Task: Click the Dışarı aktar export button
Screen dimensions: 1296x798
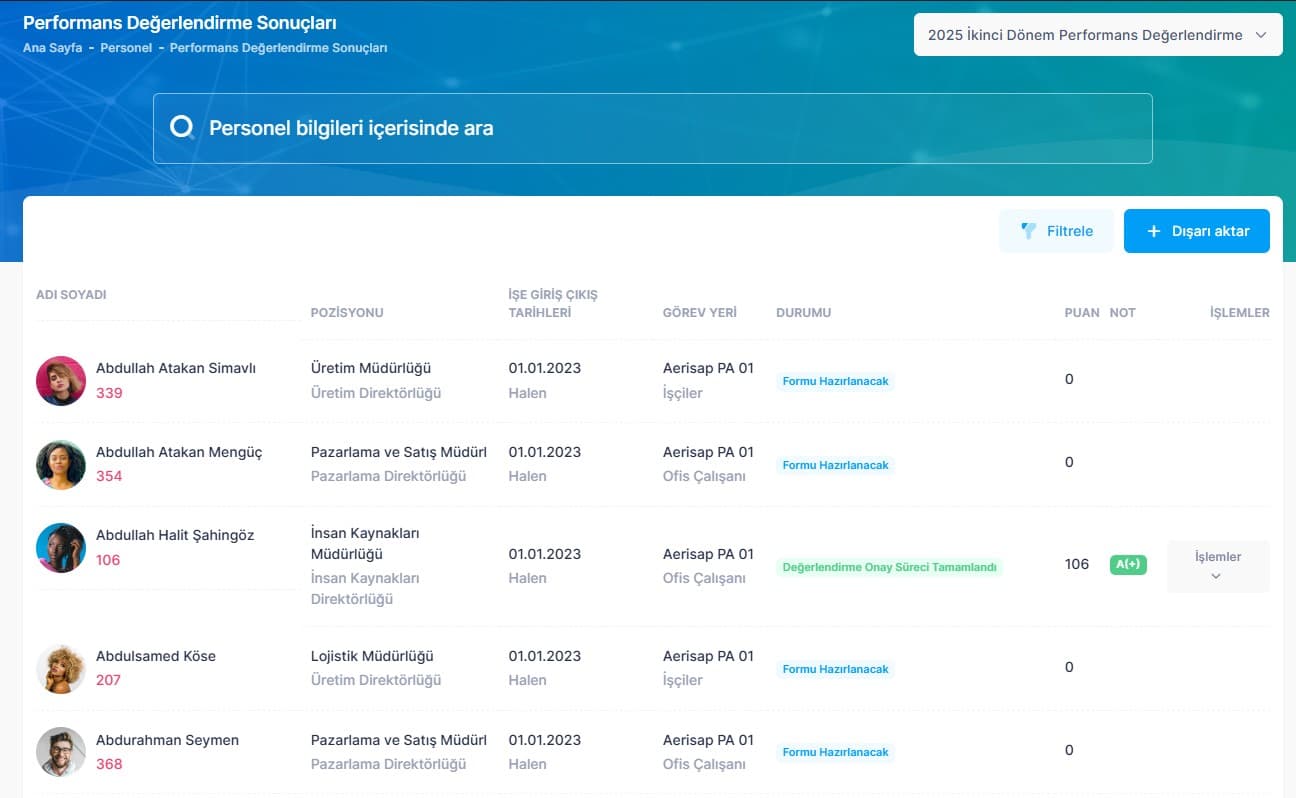Action: pyautogui.click(x=1196, y=230)
